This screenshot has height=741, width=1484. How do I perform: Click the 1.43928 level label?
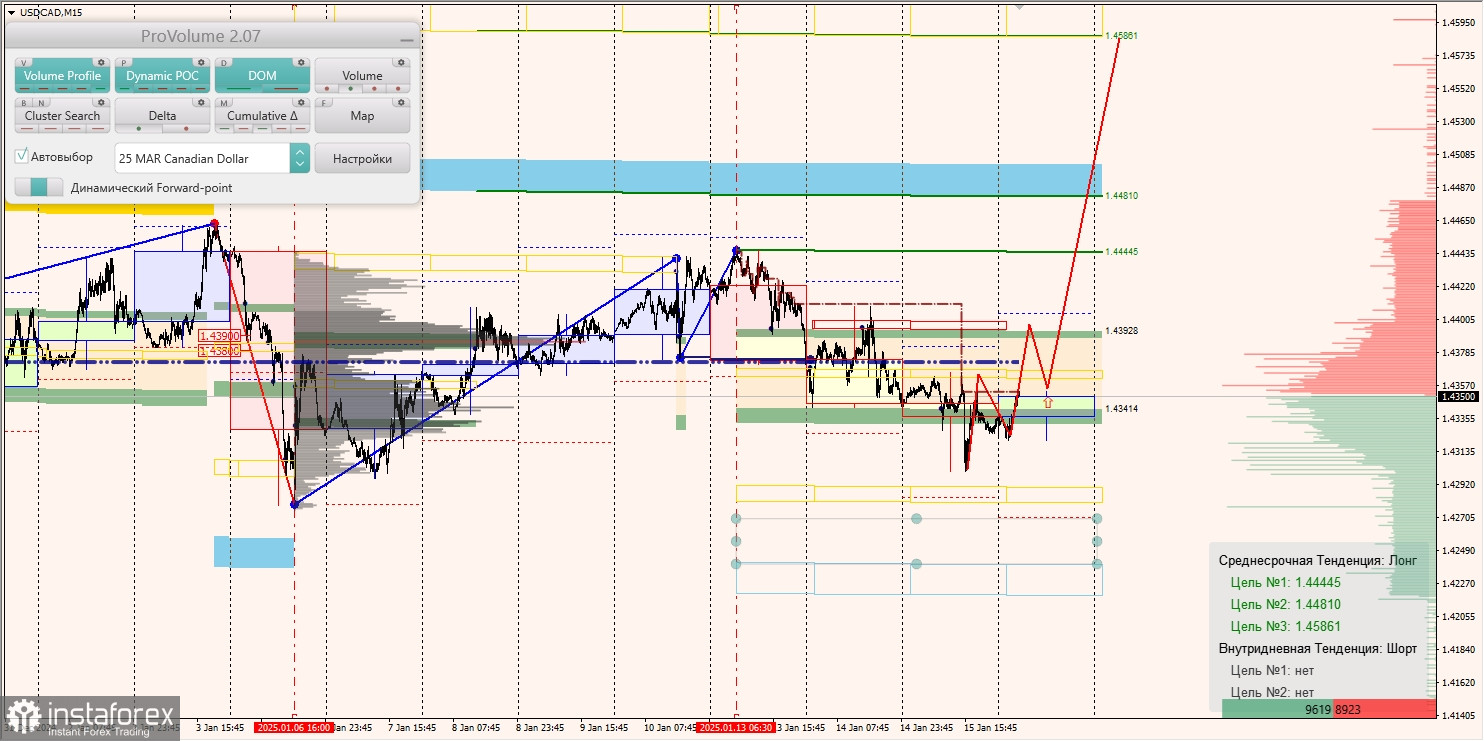pos(1121,330)
